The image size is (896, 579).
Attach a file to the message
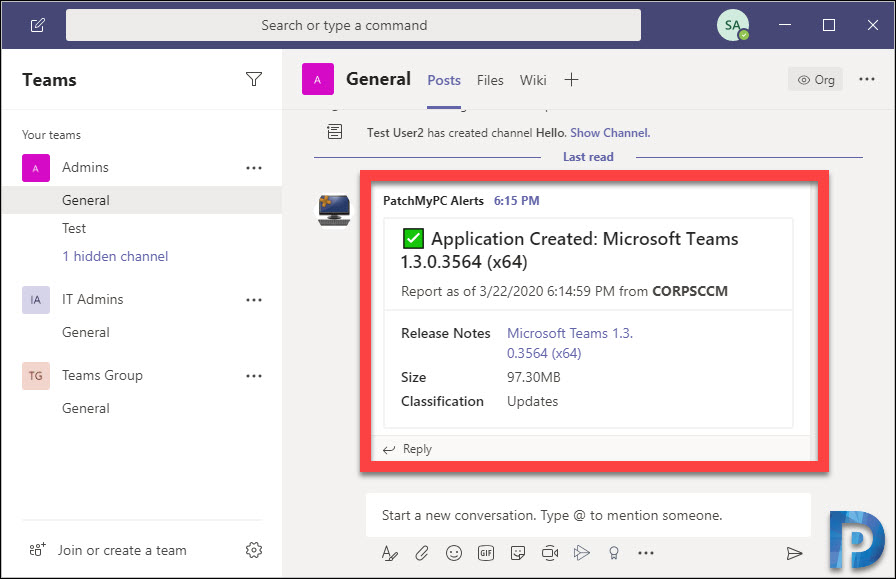[422, 553]
